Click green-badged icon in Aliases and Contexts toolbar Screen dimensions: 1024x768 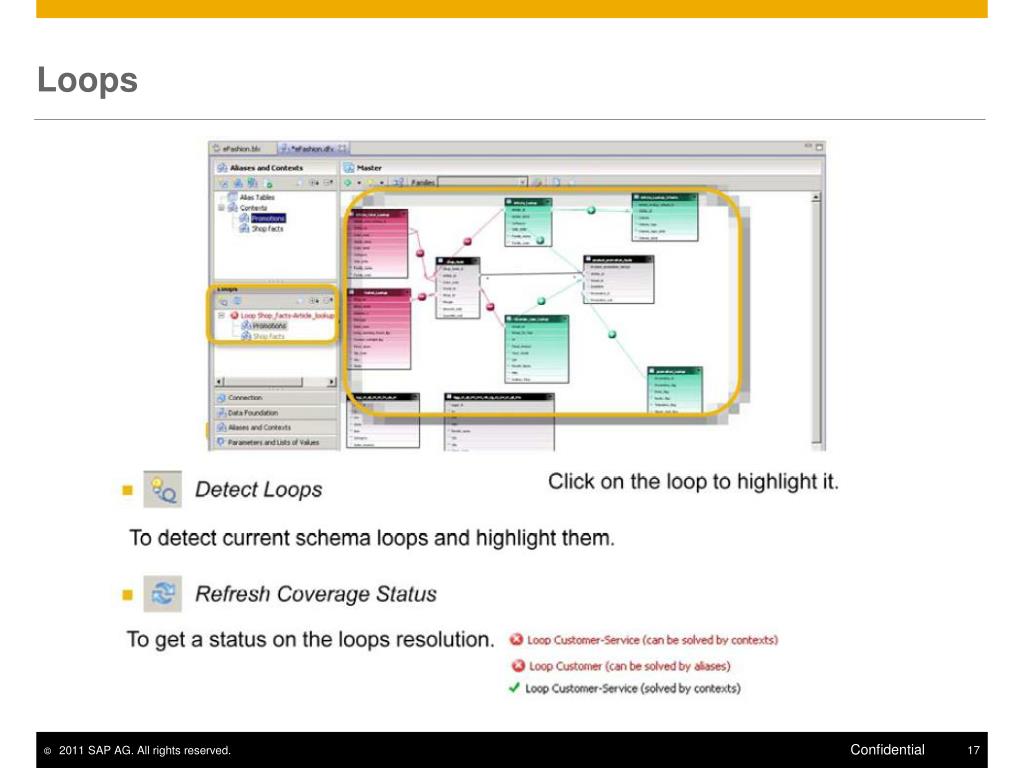268,184
